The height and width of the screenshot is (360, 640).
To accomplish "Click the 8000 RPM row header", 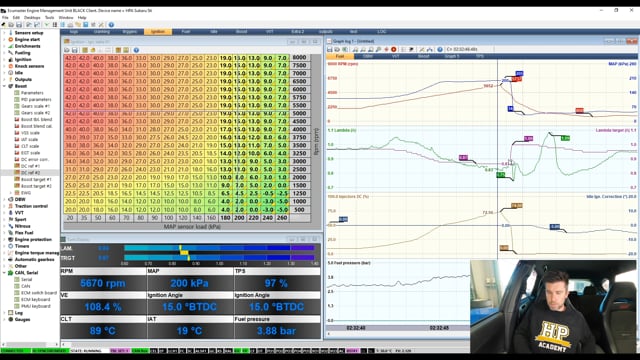I will pos(299,58).
